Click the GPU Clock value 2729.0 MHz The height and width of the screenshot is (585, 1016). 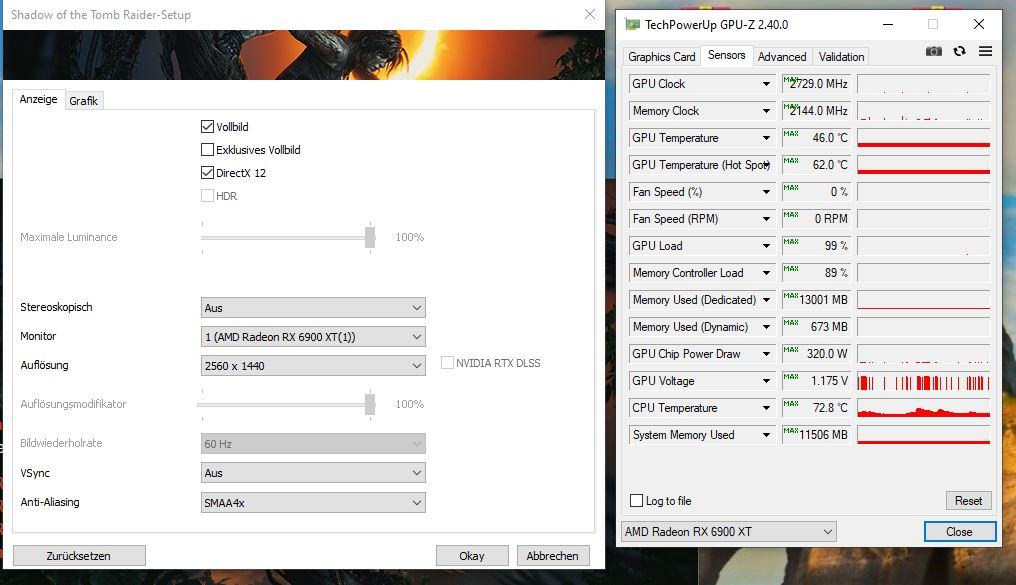click(x=818, y=84)
